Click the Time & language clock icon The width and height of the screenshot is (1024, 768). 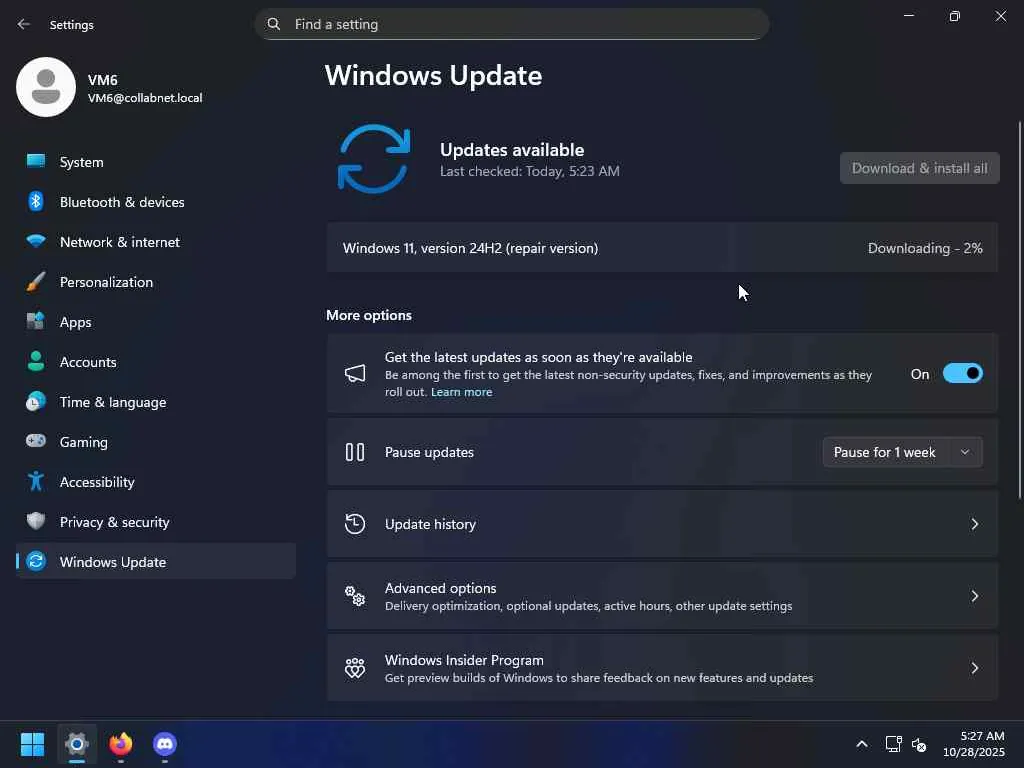[x=36, y=402]
